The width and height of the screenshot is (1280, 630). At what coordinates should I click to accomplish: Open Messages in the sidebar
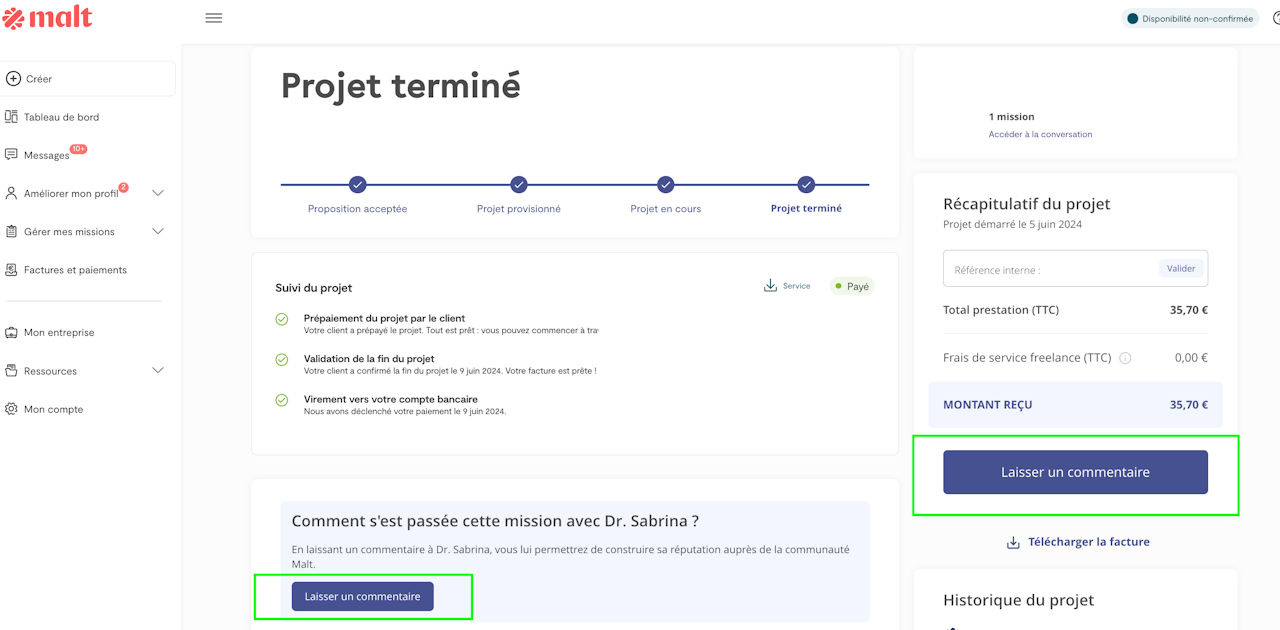[x=46, y=155]
